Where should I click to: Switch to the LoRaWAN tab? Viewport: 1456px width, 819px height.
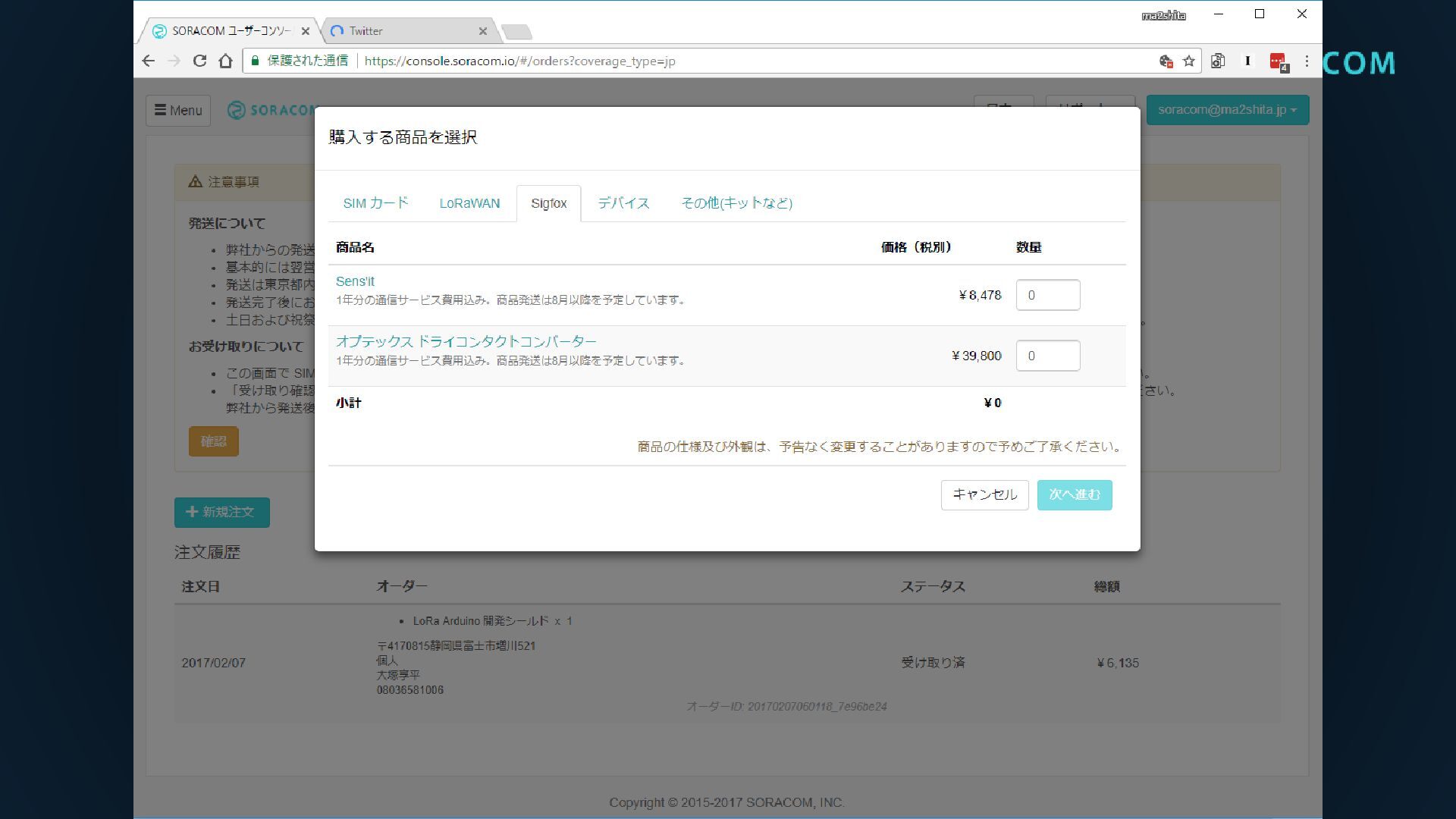[469, 203]
